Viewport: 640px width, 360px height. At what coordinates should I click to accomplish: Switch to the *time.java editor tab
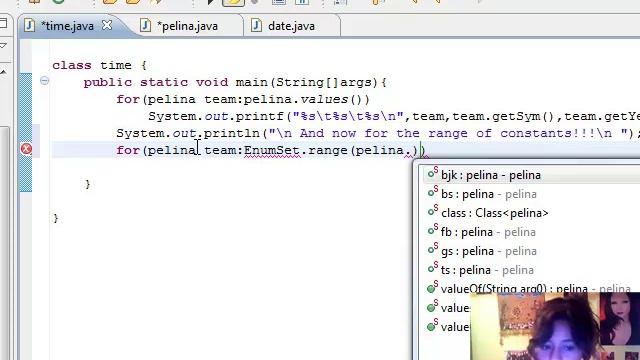(x=68, y=26)
